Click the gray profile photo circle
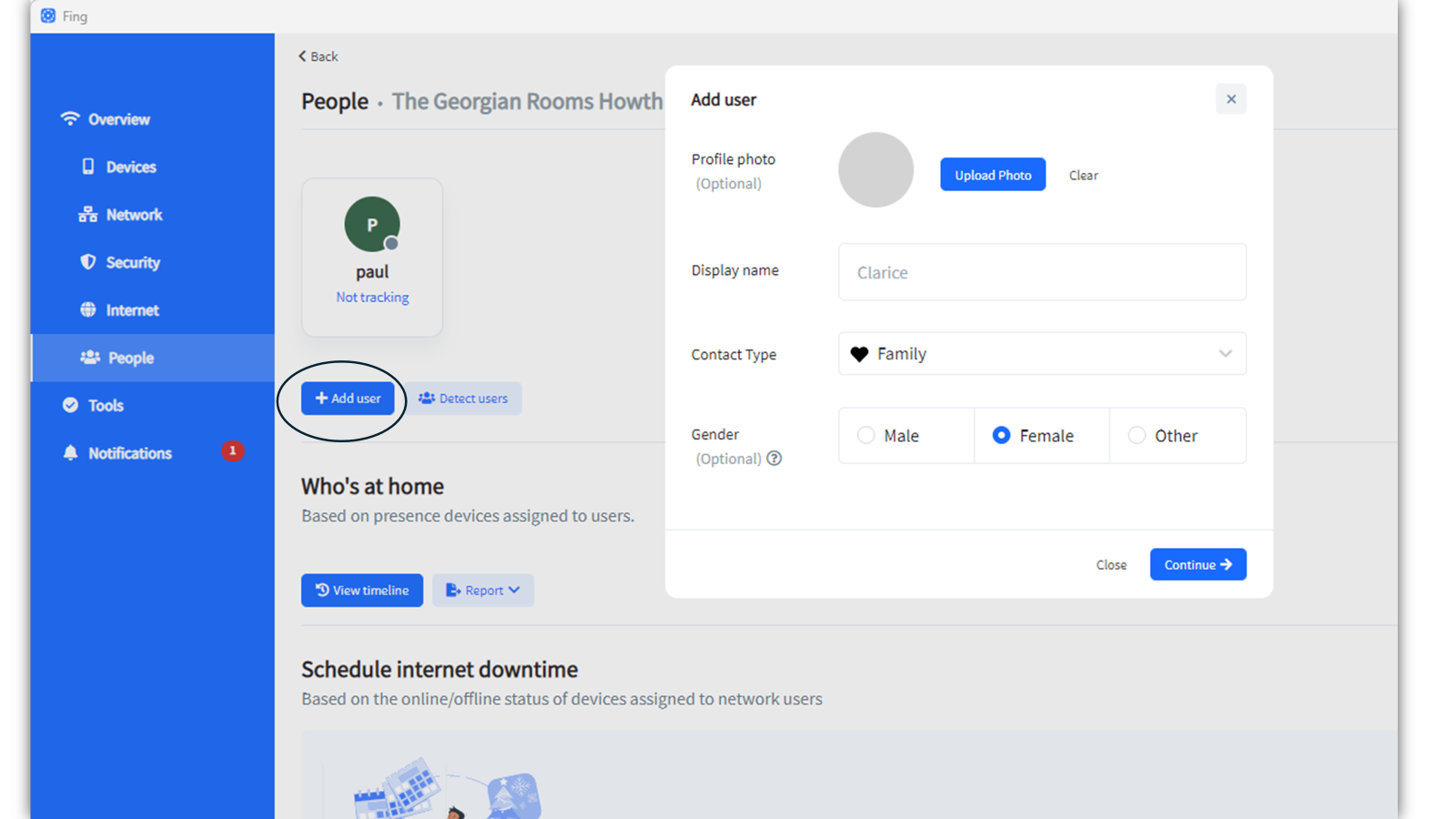 (875, 170)
